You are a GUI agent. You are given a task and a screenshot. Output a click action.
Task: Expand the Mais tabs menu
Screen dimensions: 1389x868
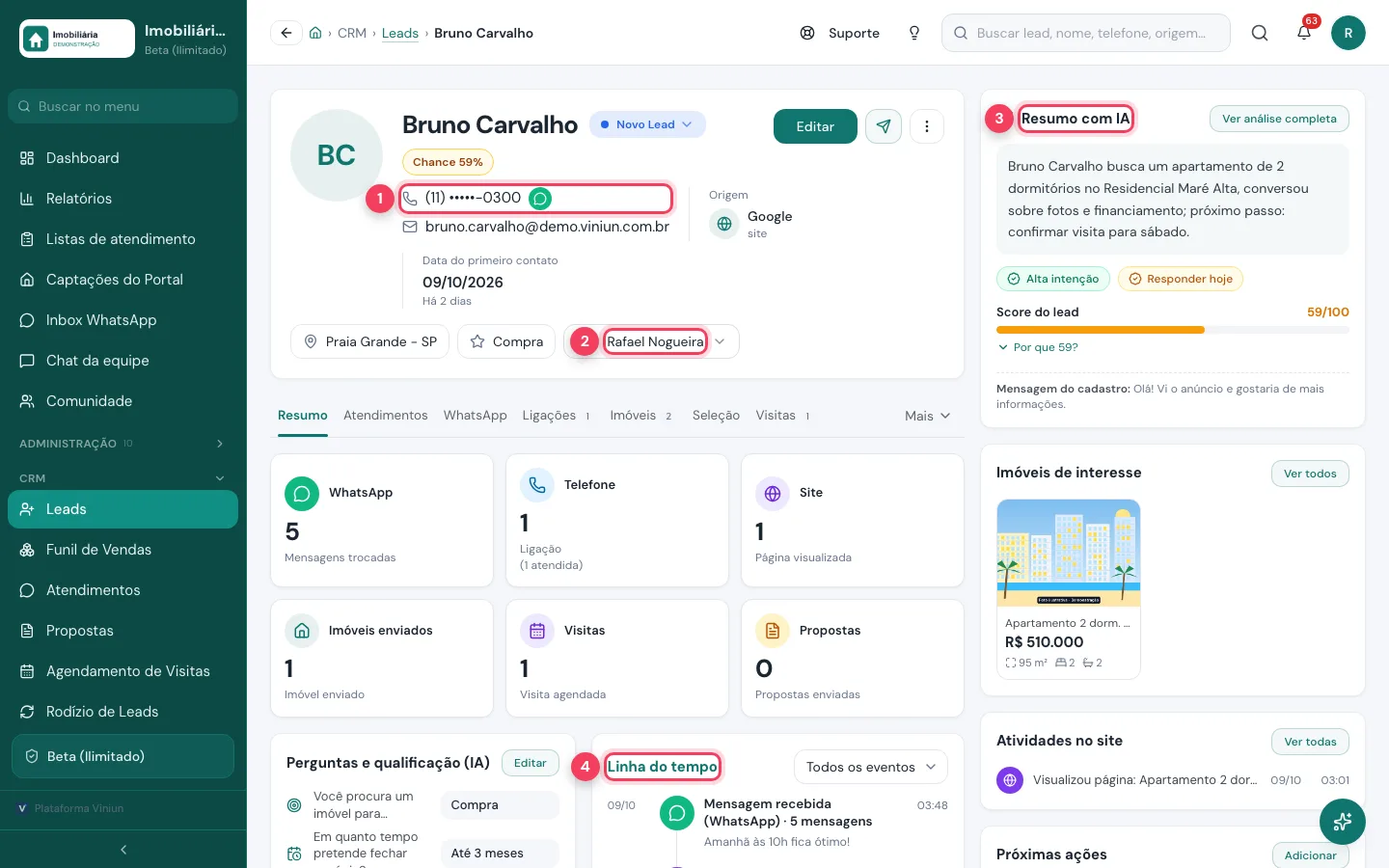928,416
